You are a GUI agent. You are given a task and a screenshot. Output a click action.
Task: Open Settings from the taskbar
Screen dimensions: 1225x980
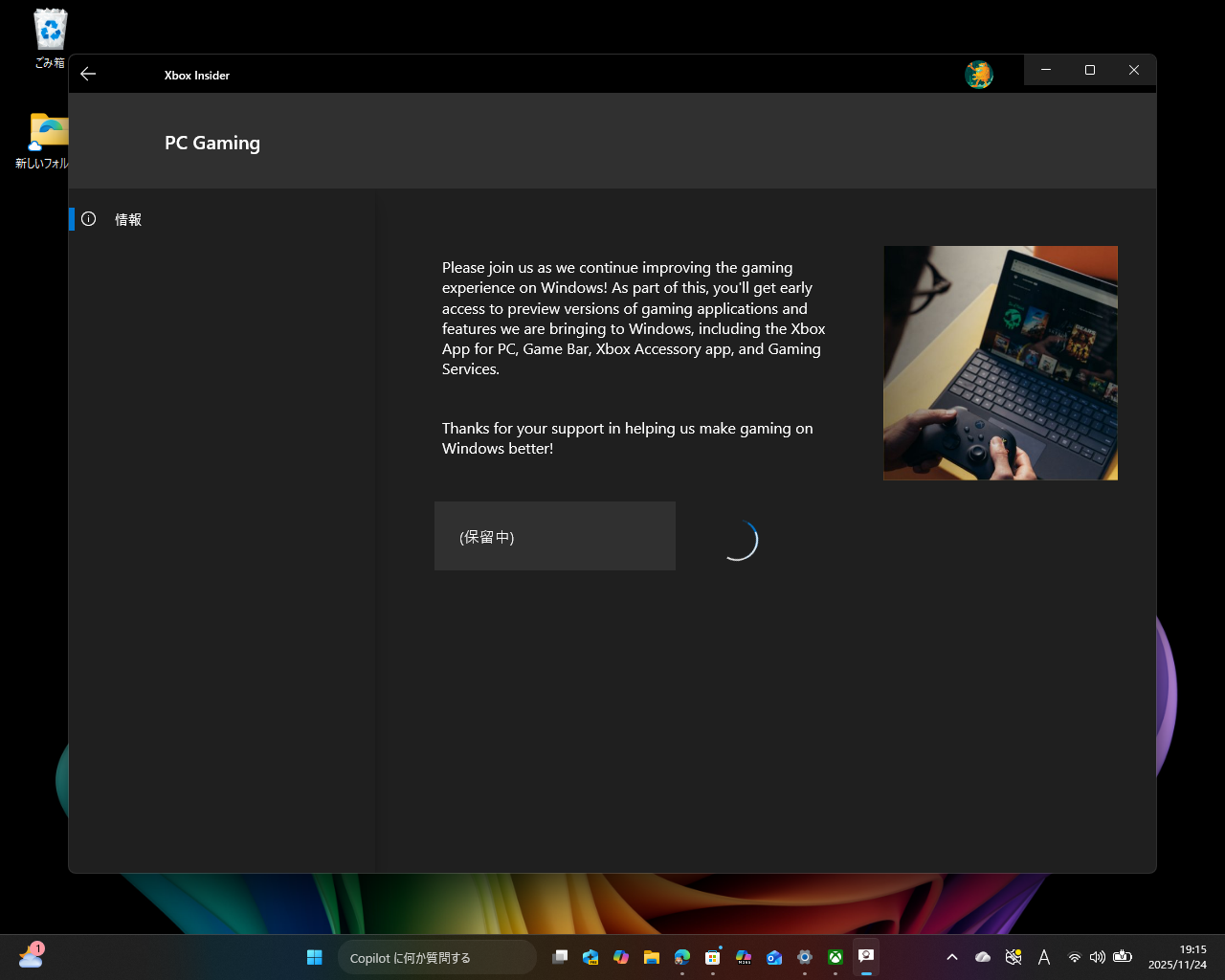pos(805,957)
